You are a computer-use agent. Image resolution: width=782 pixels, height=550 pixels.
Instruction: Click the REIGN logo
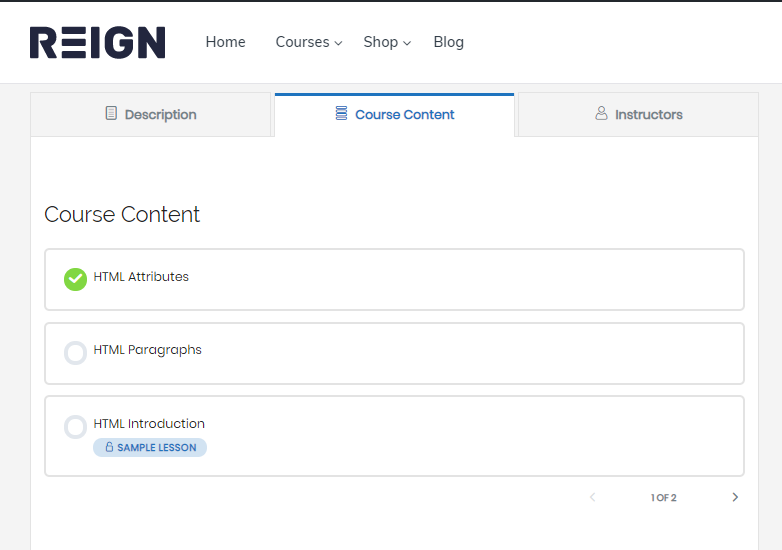[97, 42]
